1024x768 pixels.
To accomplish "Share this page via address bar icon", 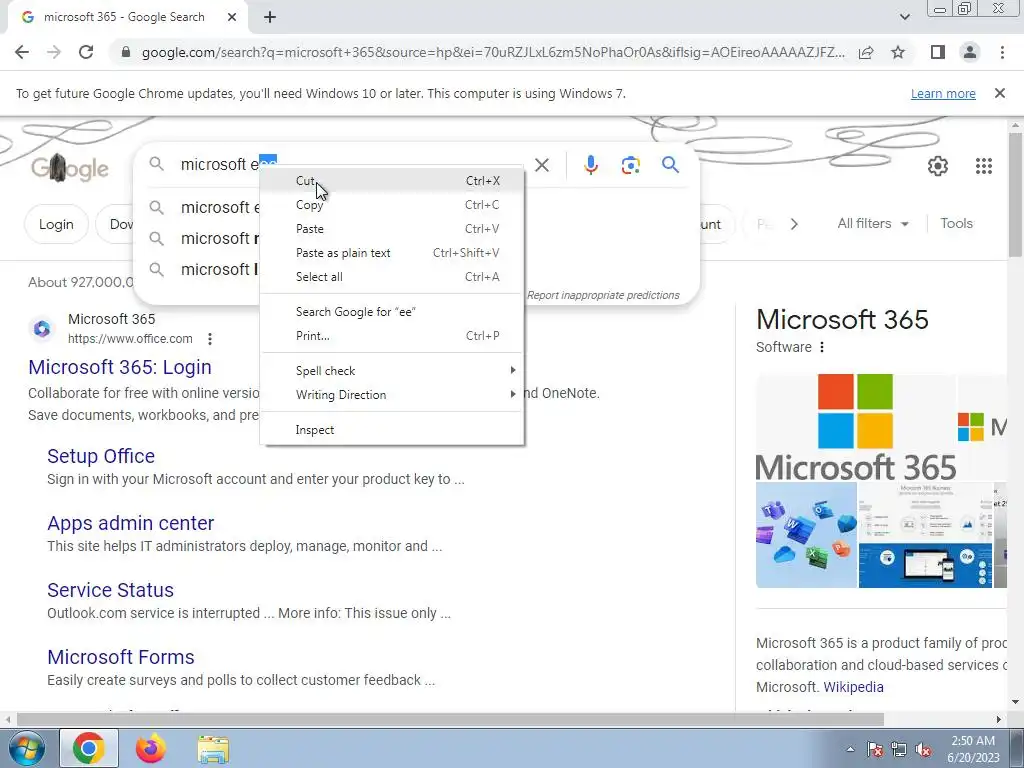I will pos(866,52).
